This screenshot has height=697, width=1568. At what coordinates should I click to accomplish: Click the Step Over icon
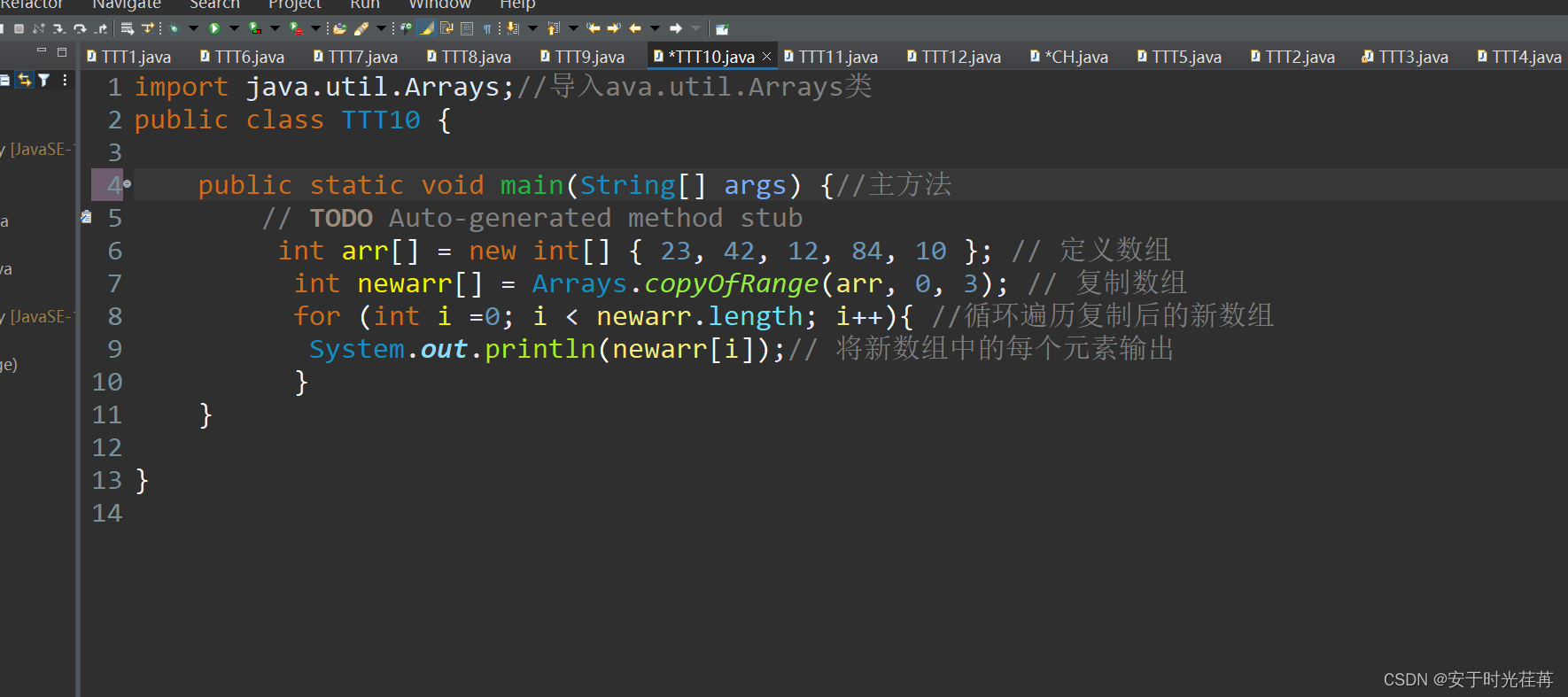coord(80,28)
